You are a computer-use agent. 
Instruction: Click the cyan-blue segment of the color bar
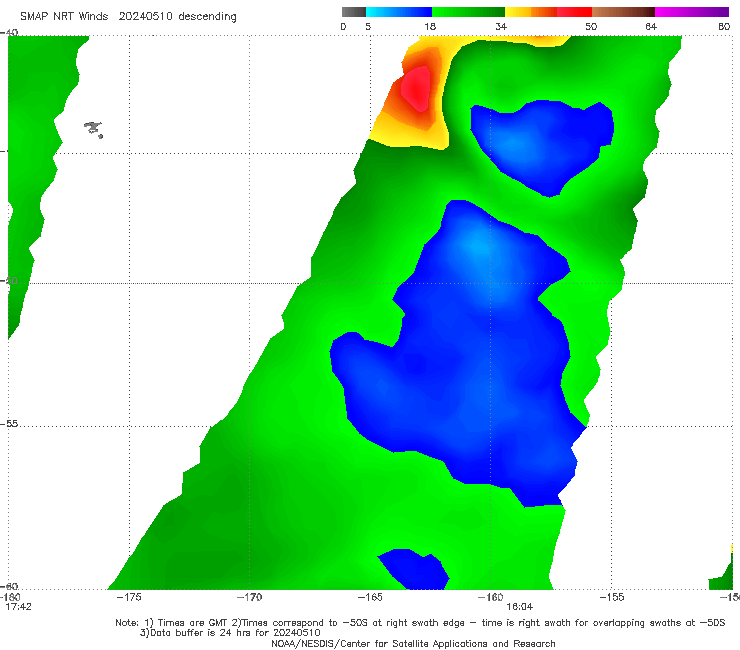[x=399, y=12]
